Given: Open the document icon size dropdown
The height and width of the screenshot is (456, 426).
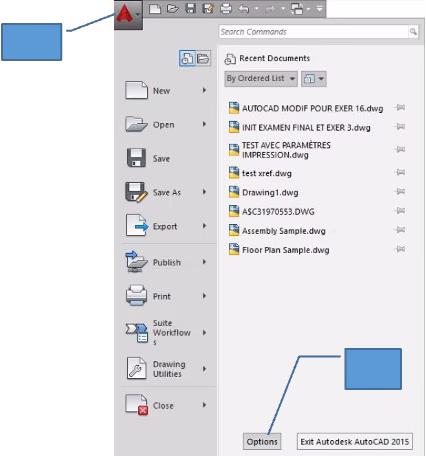Looking at the screenshot, I should click(x=314, y=79).
